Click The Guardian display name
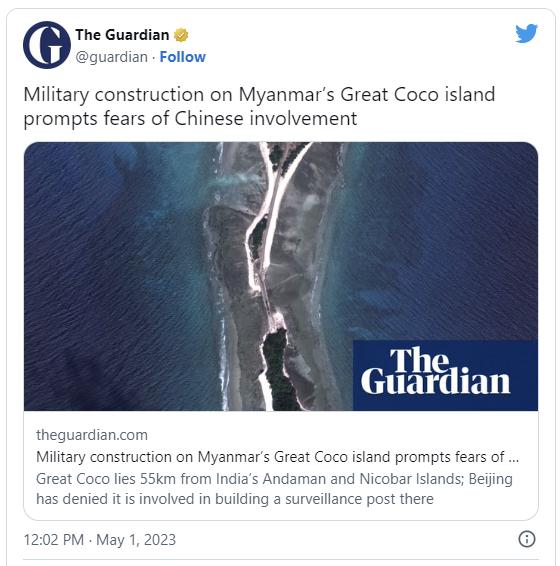560x566 pixels. pos(122,35)
